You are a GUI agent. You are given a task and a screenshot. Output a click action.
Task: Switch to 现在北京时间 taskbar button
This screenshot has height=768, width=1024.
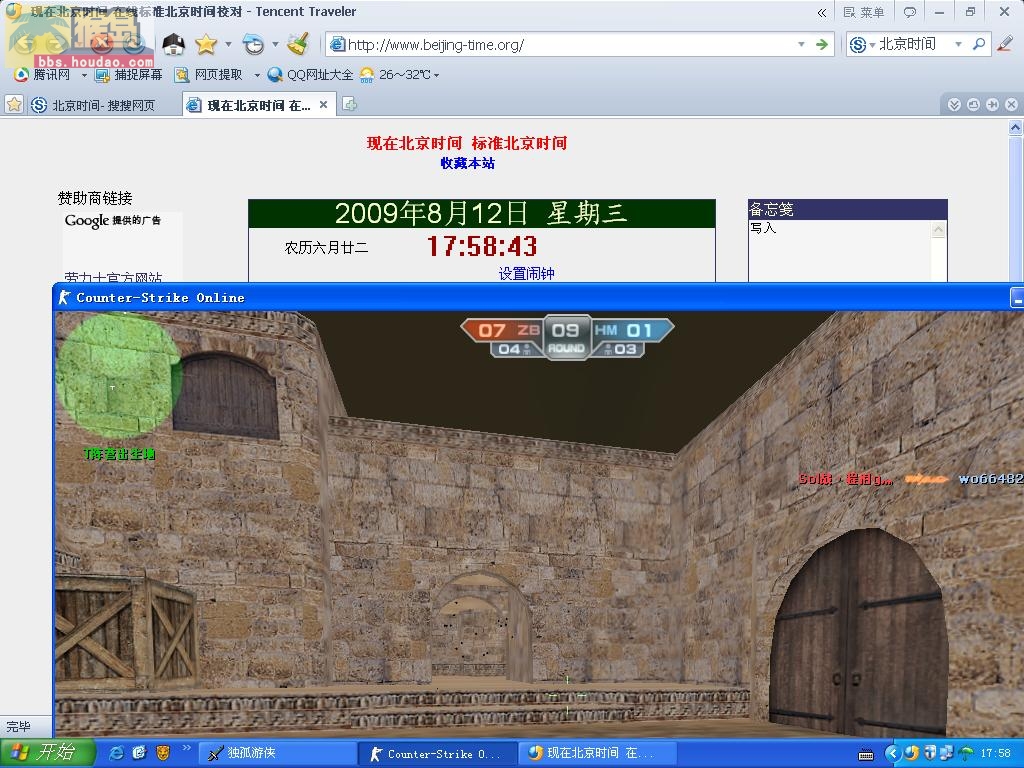coord(597,754)
